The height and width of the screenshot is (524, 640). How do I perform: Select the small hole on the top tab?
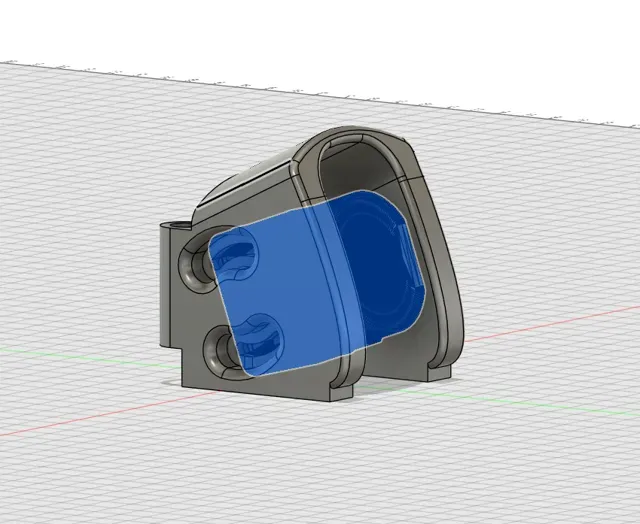click(x=179, y=224)
